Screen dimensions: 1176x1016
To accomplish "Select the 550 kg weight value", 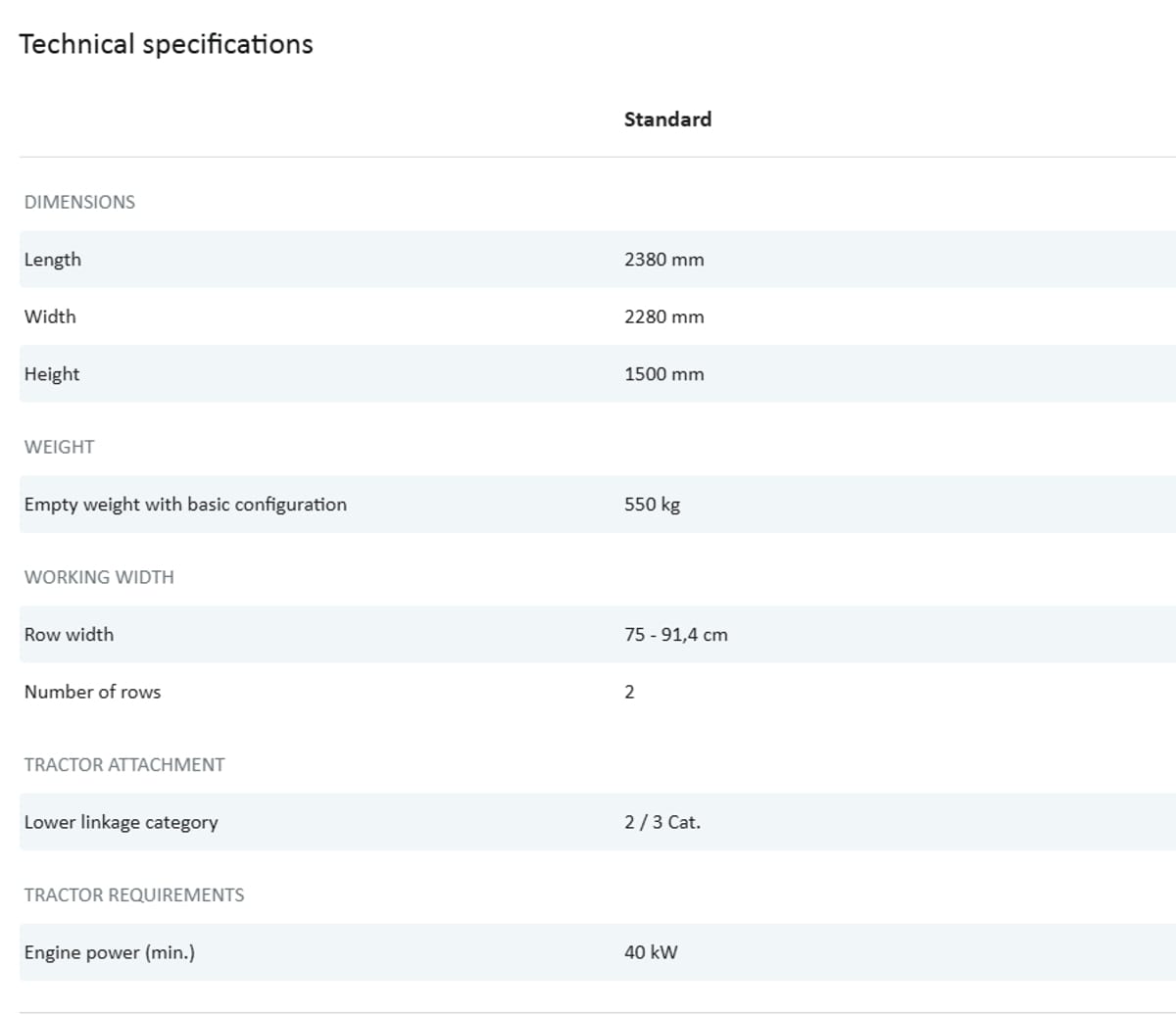I will pyautogui.click(x=652, y=505).
